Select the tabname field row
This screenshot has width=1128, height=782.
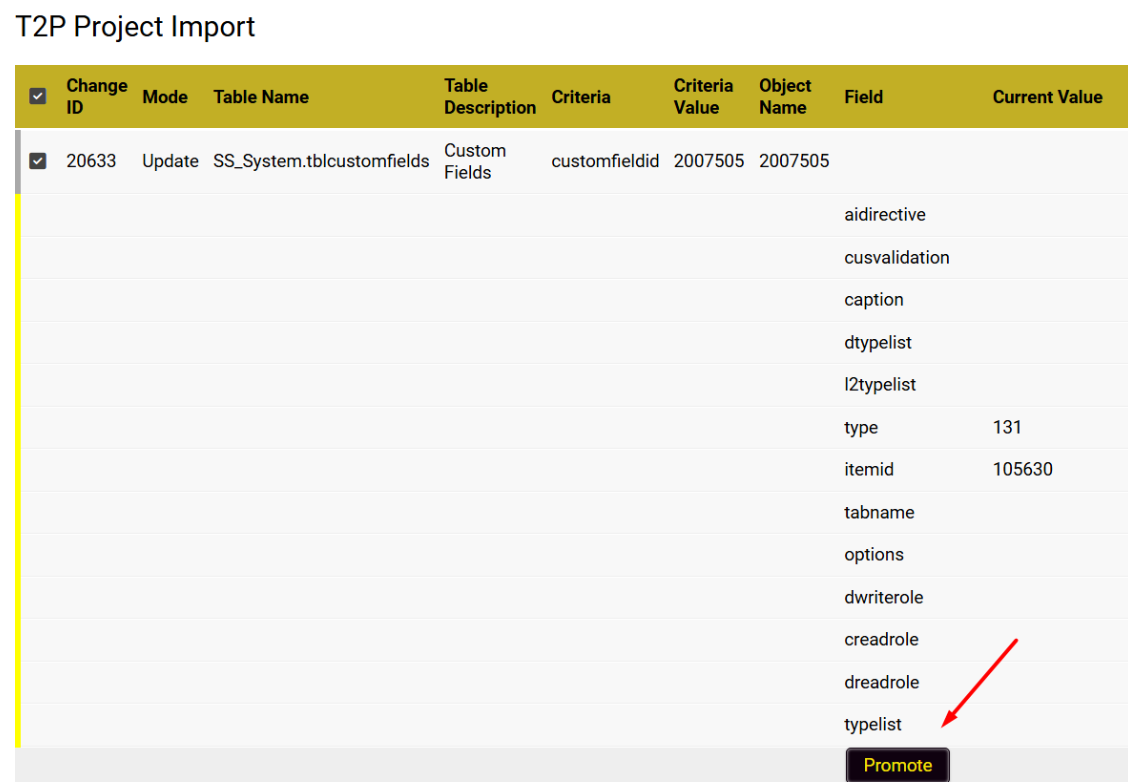[x=574, y=512]
